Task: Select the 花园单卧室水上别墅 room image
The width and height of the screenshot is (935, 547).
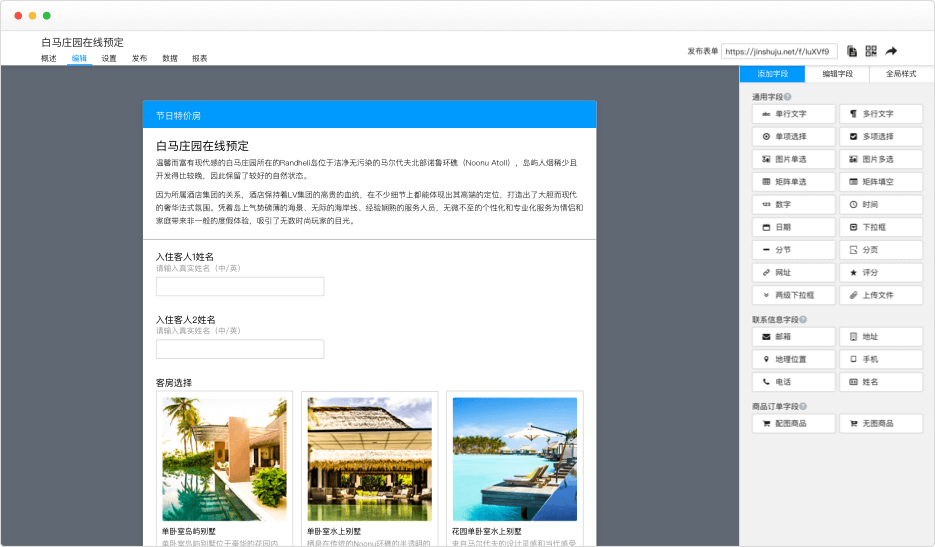Action: (x=514, y=458)
